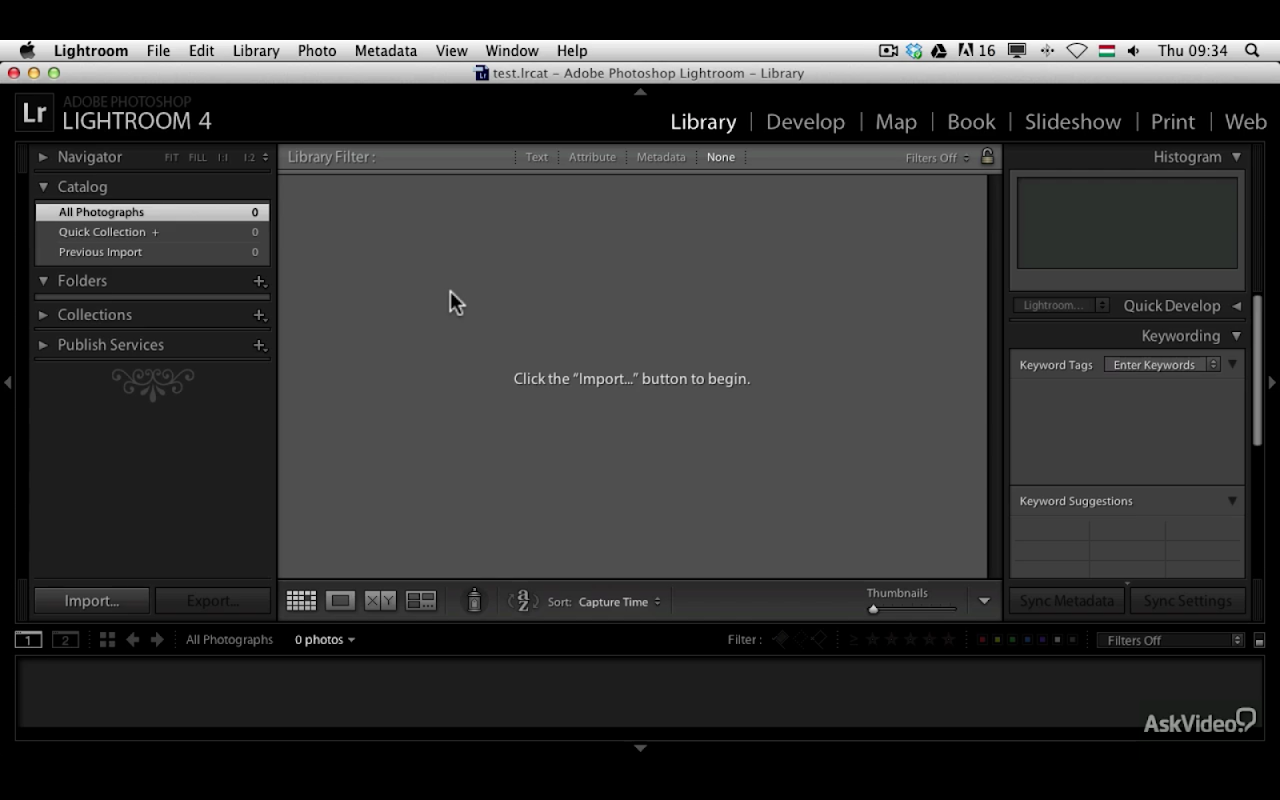Open the File menu

(158, 50)
